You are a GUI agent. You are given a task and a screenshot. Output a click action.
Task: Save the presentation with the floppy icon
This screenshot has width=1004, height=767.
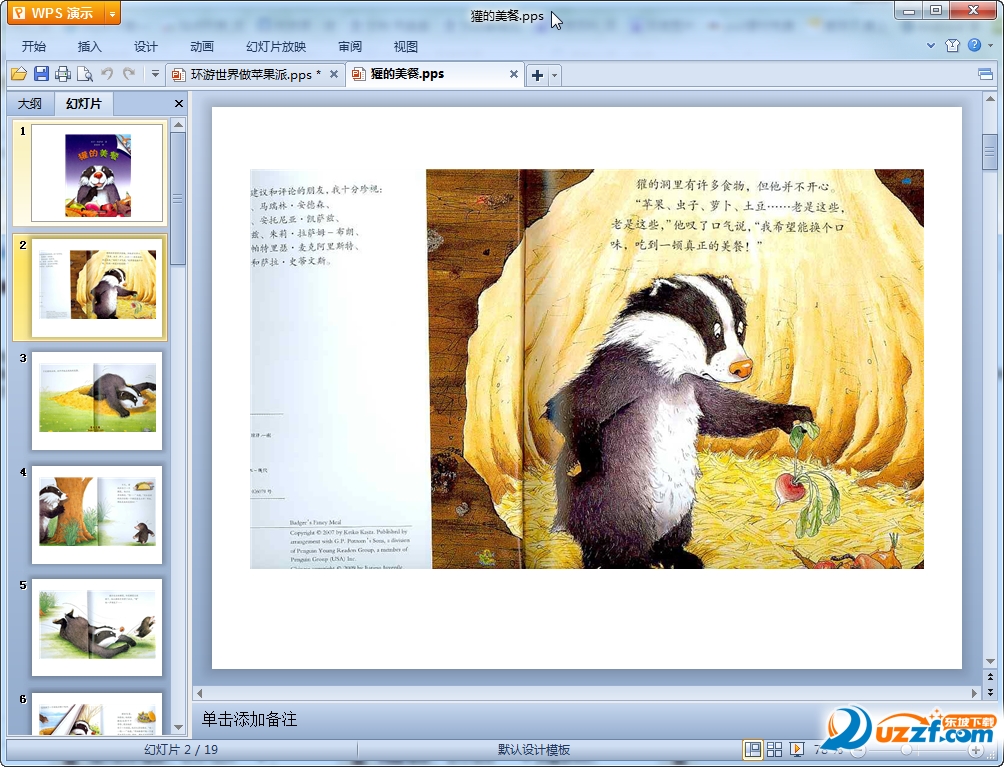click(41, 74)
